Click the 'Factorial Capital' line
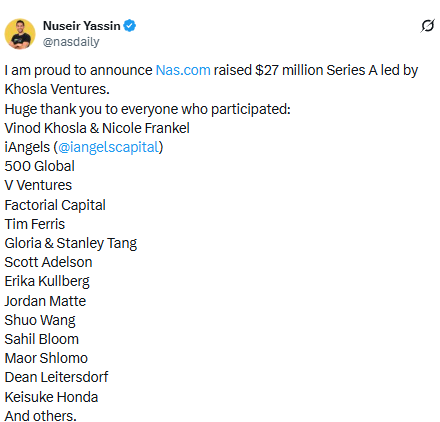Screen dimensions: 440x422 pyautogui.click(x=55, y=205)
